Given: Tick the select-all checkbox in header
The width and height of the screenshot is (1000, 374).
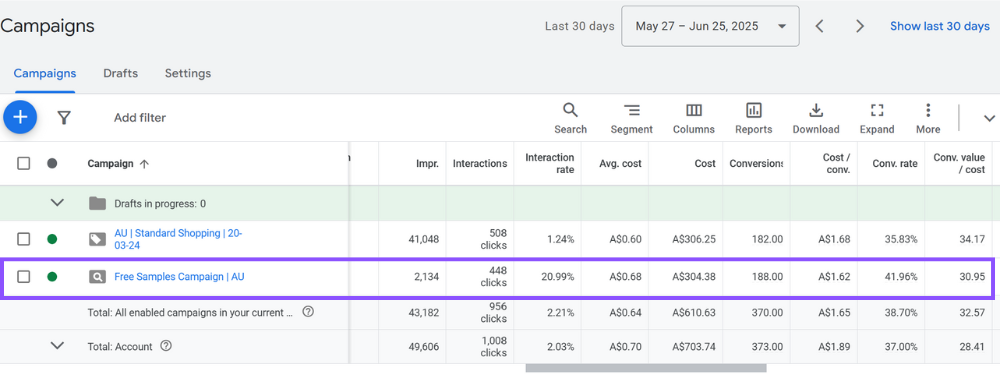Looking at the screenshot, I should click(24, 163).
